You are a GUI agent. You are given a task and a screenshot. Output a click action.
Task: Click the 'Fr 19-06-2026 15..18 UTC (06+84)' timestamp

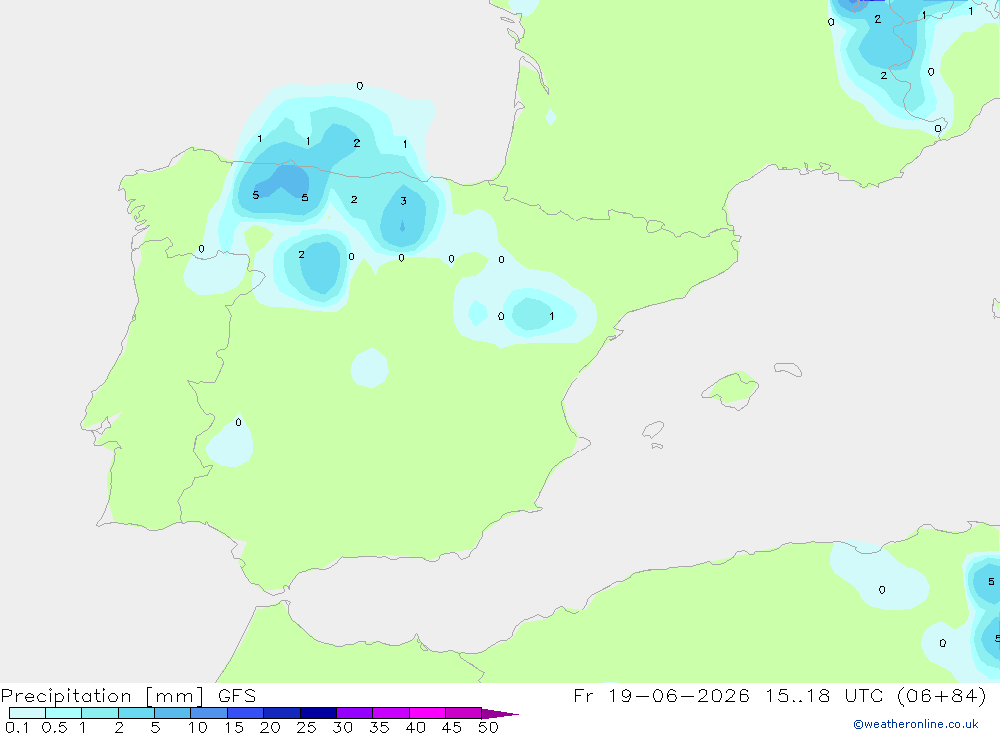pos(779,696)
